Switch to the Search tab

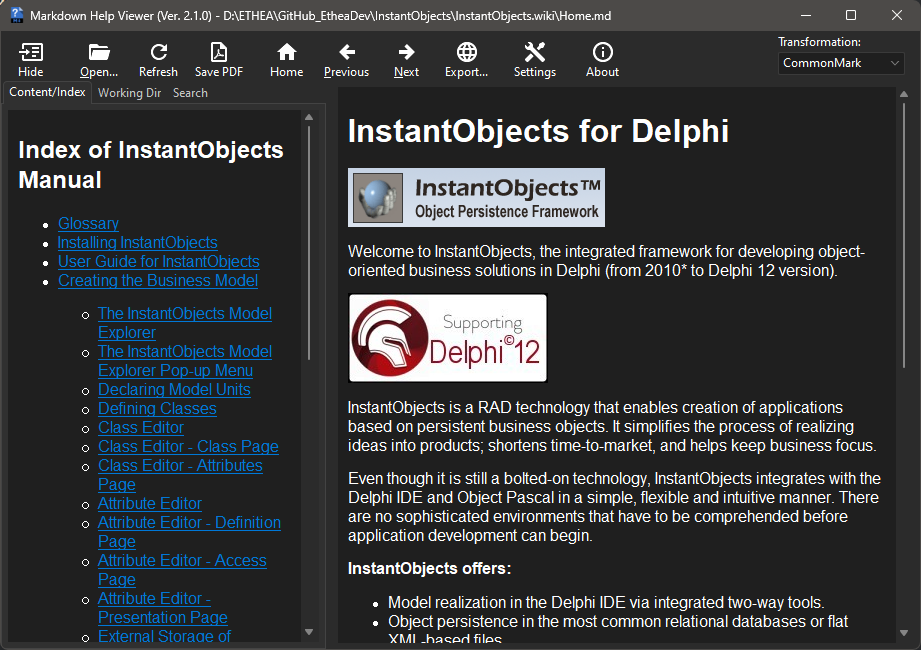[x=190, y=93]
